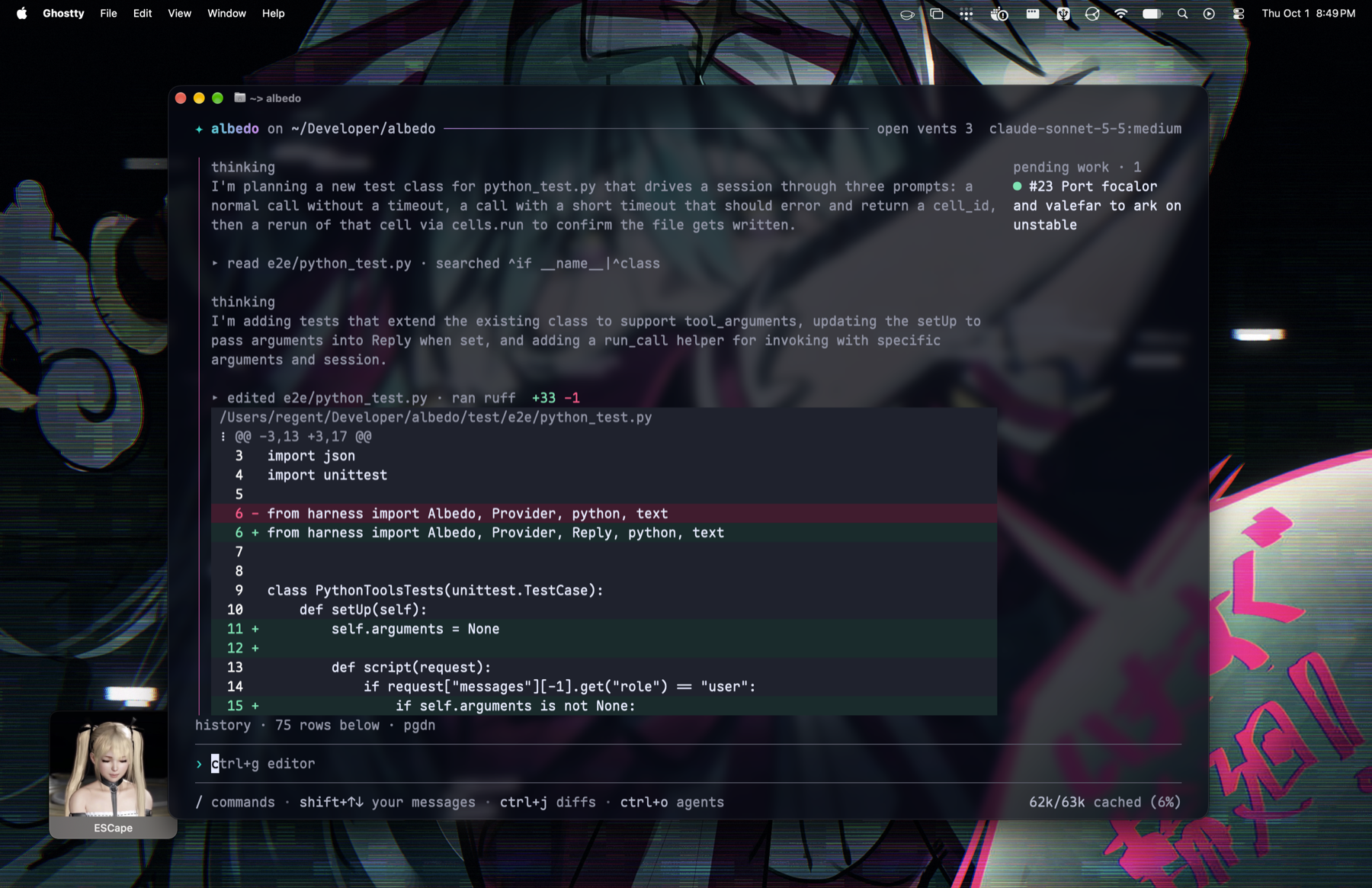
Task: Open the battery status menu
Action: coord(1152,14)
